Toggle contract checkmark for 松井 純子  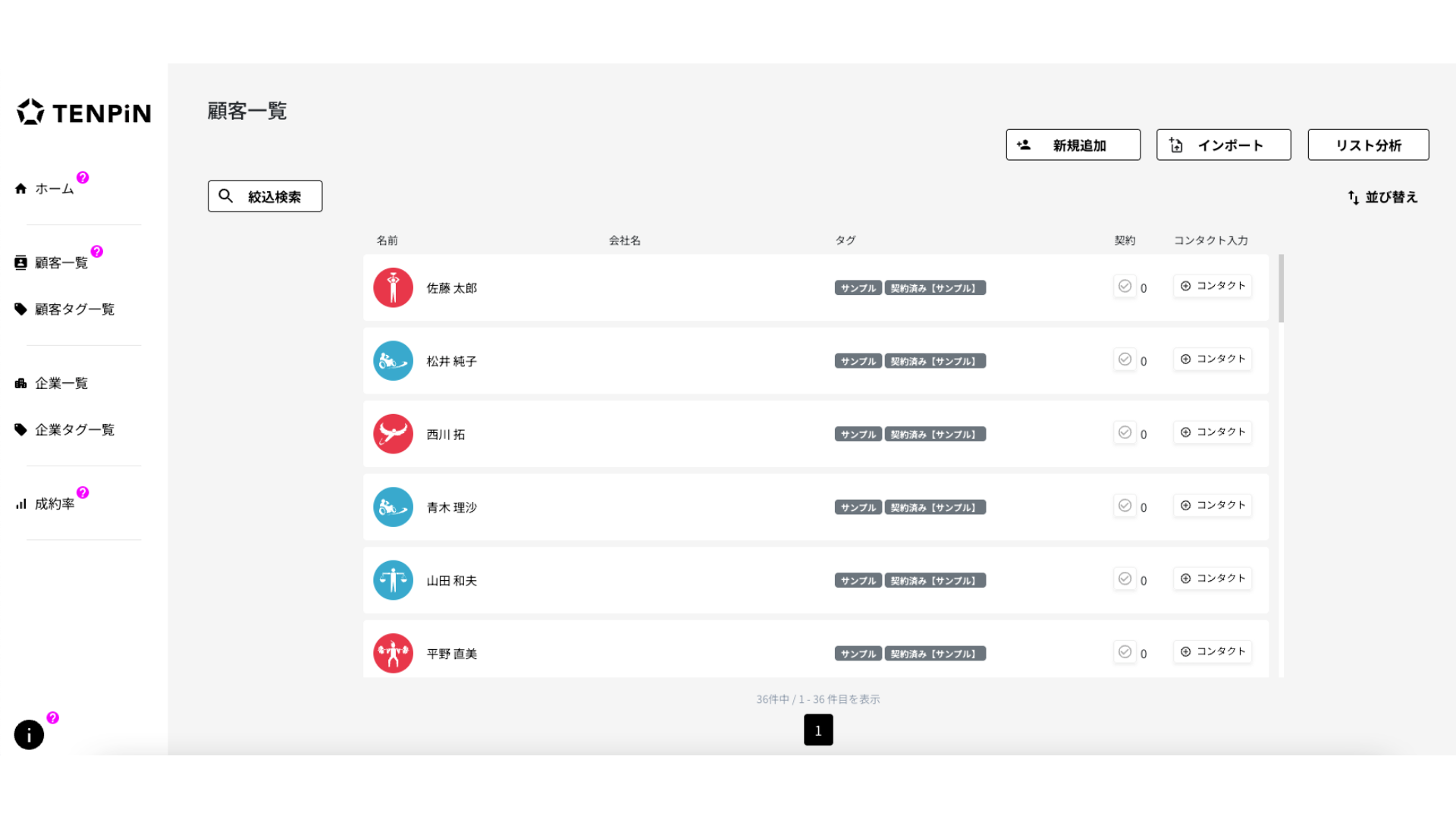(1125, 359)
